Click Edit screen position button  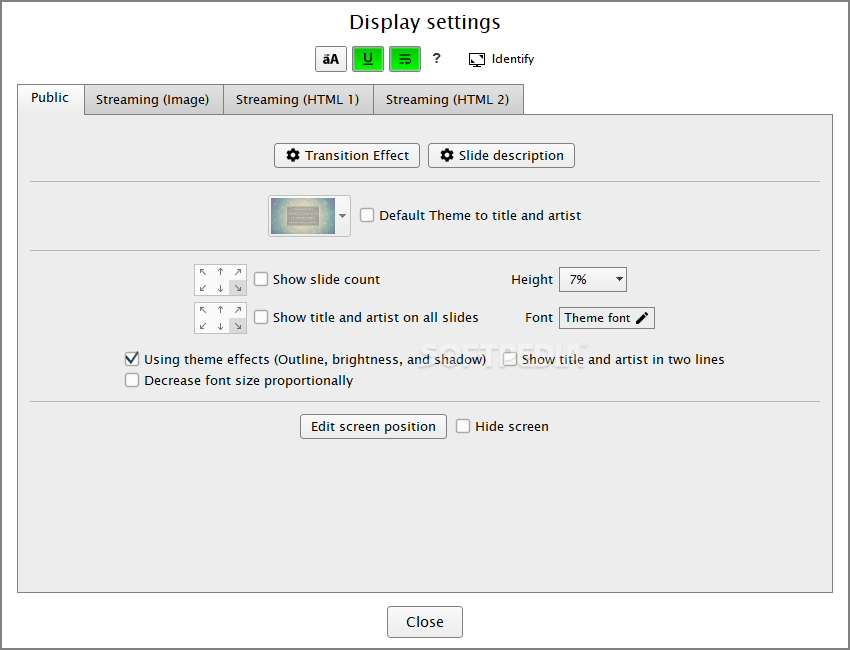click(374, 427)
